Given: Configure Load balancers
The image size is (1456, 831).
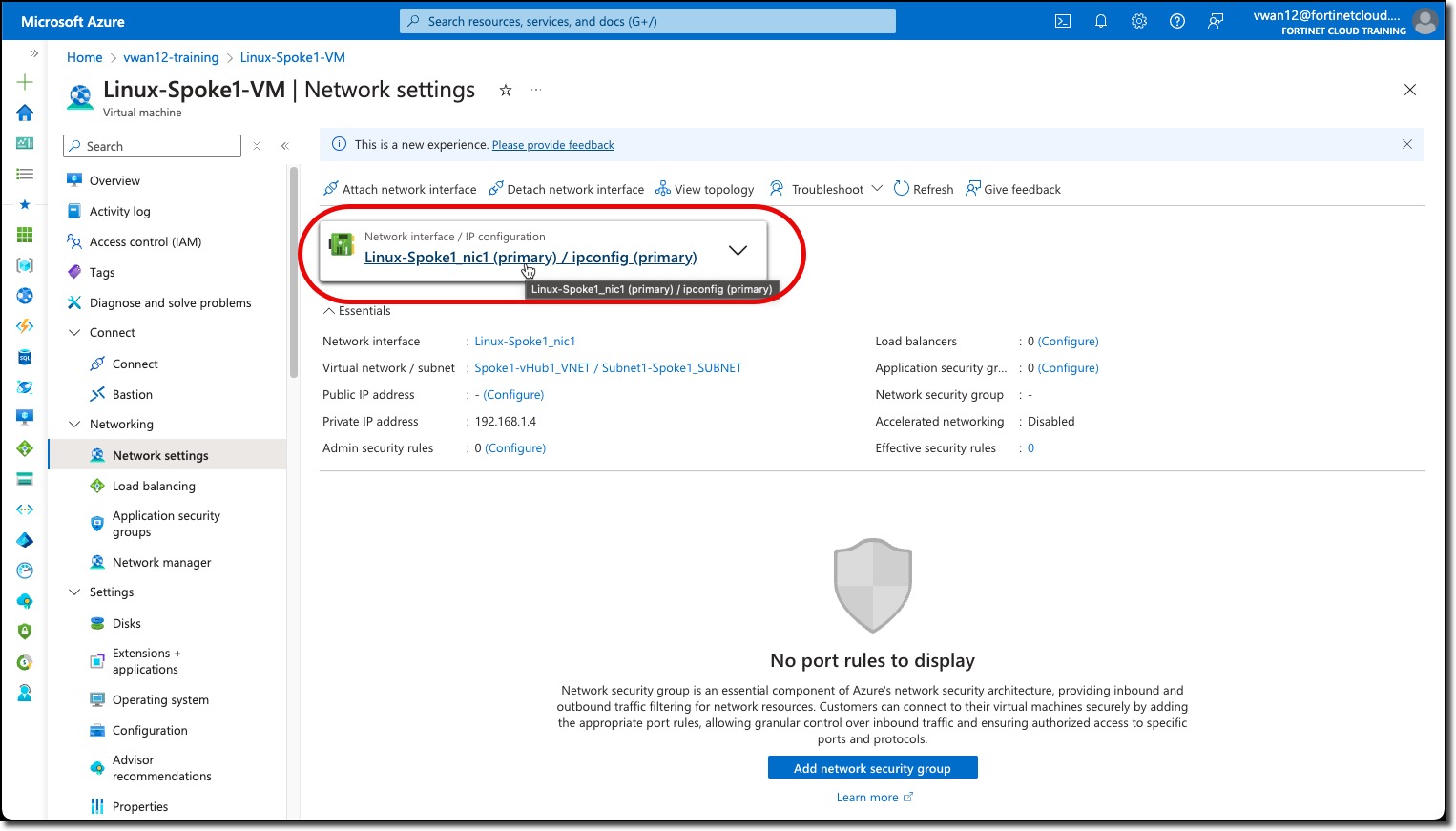Looking at the screenshot, I should 1068,341.
